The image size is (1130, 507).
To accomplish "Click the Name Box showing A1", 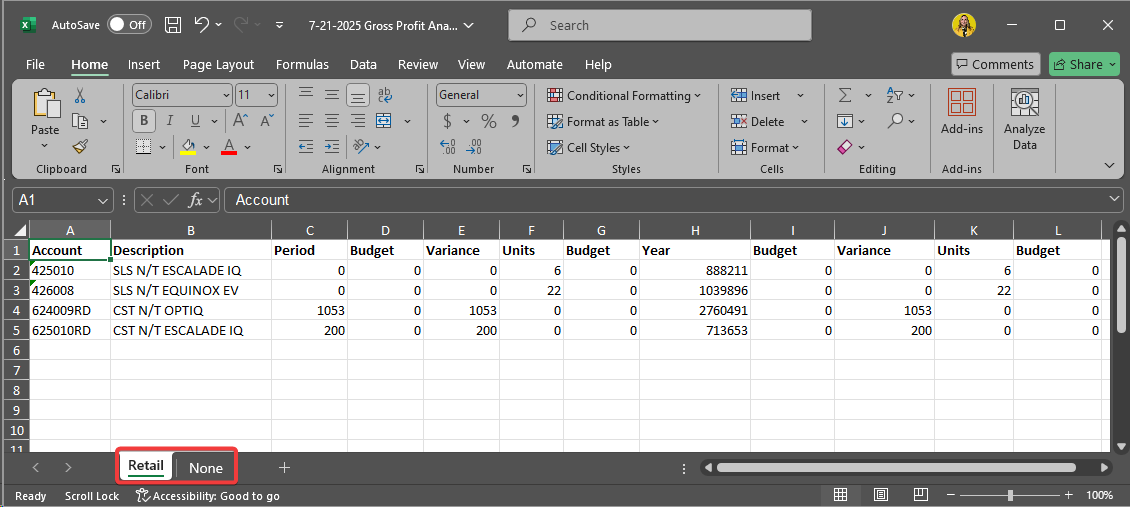I will click(x=62, y=200).
